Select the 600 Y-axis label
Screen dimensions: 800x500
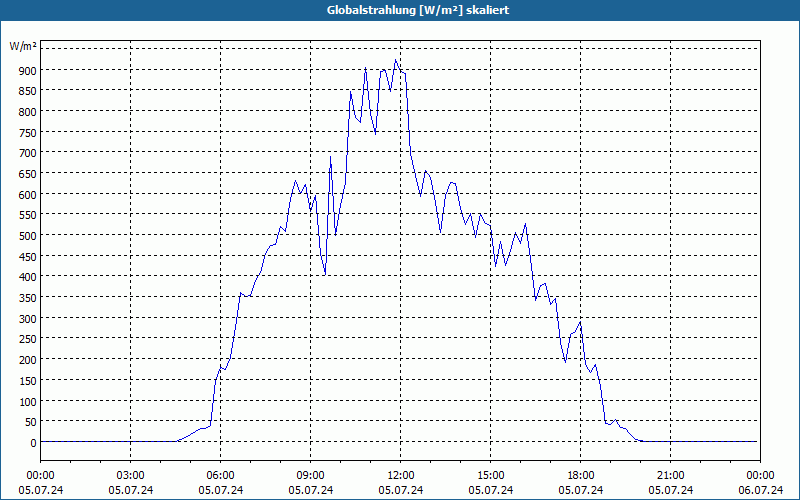(x=29, y=195)
